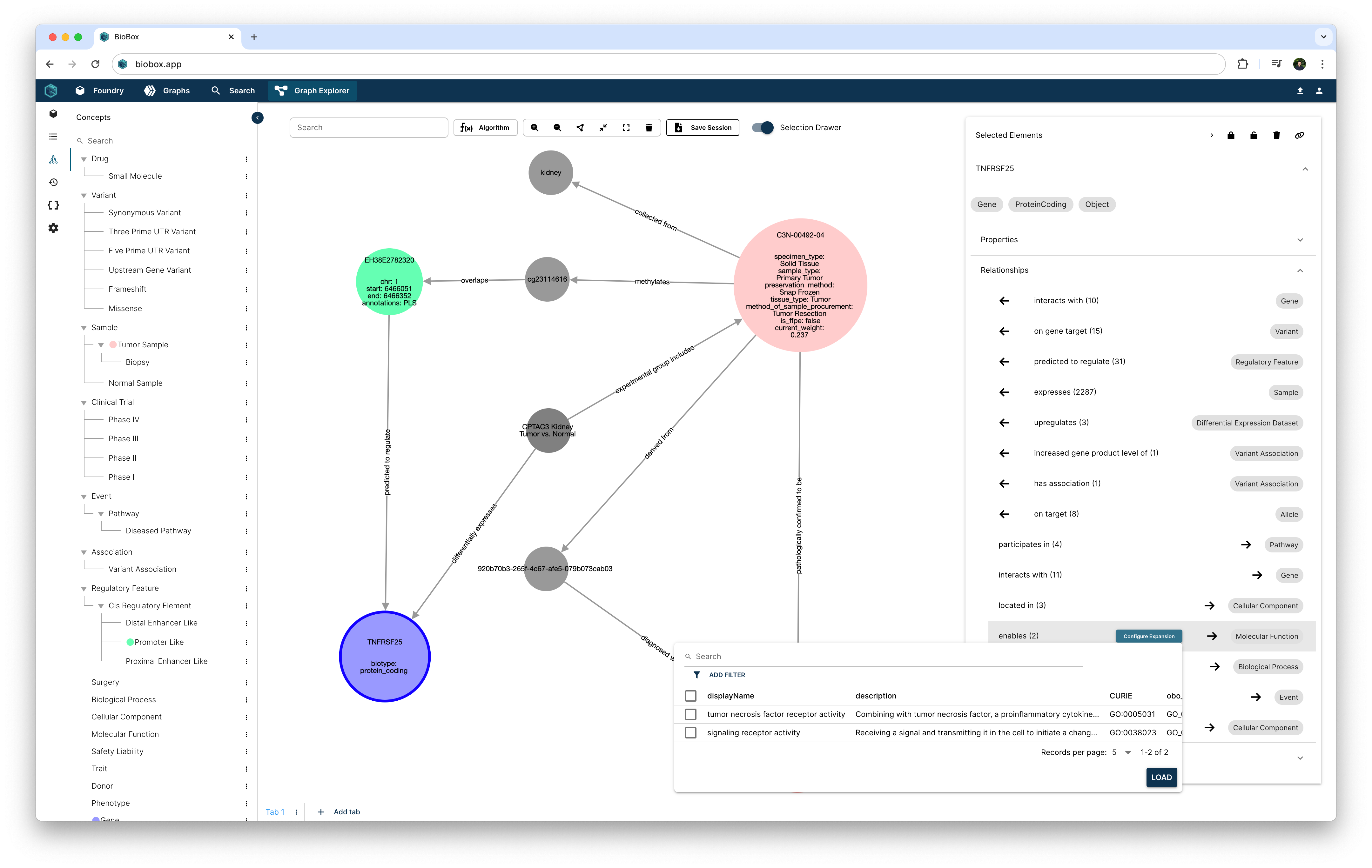The image size is (1372, 868).
Task: Open the settings gear in left sidebar
Action: point(53,228)
